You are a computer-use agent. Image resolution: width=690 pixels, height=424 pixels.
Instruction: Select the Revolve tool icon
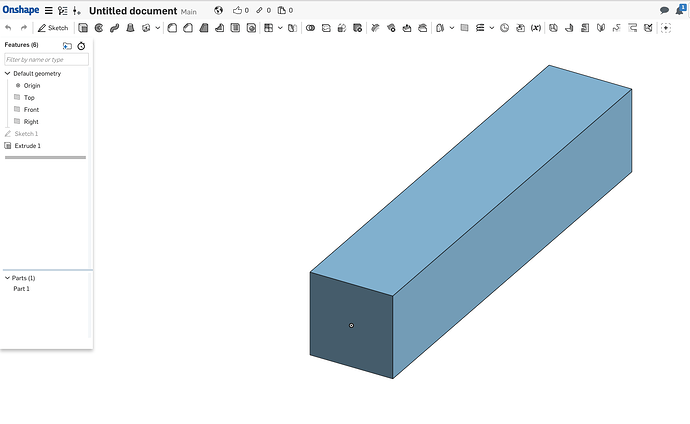pyautogui.click(x=99, y=28)
